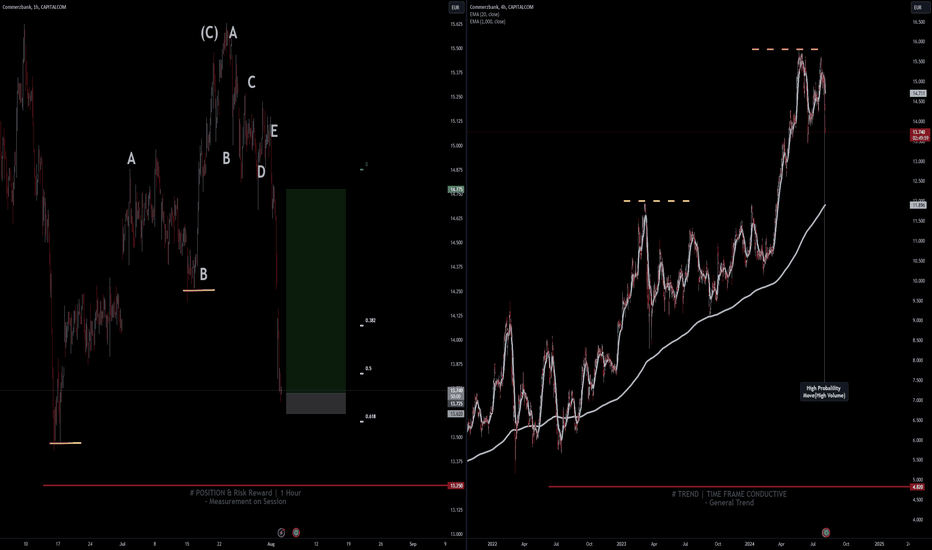Viewport: 932px width, 550px height.
Task: Open the EUR currency selector on the 1h chart
Action: 455,7
